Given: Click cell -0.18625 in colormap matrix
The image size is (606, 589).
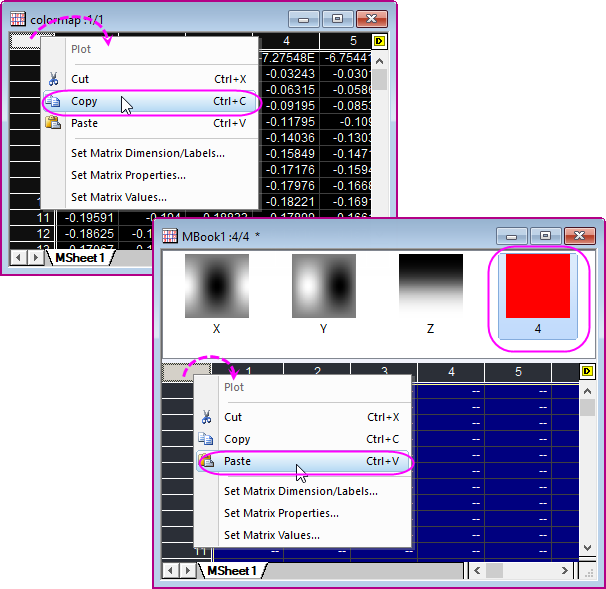Looking at the screenshot, I should 88,234.
